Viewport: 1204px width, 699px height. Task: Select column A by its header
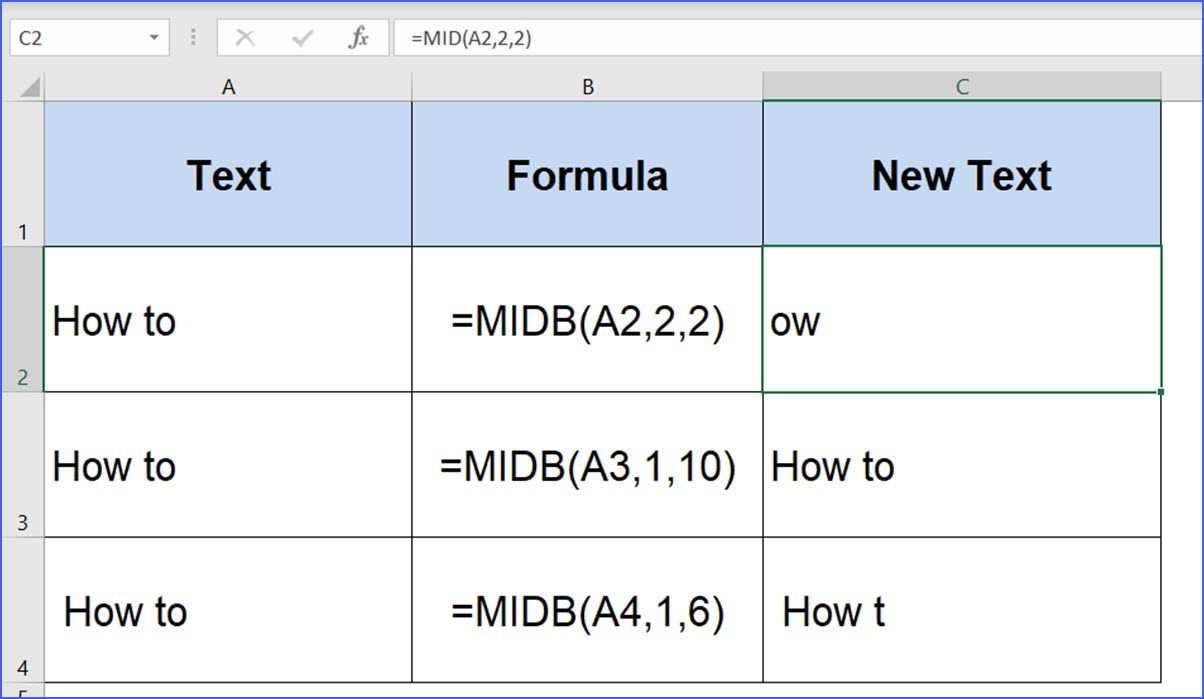pos(228,88)
